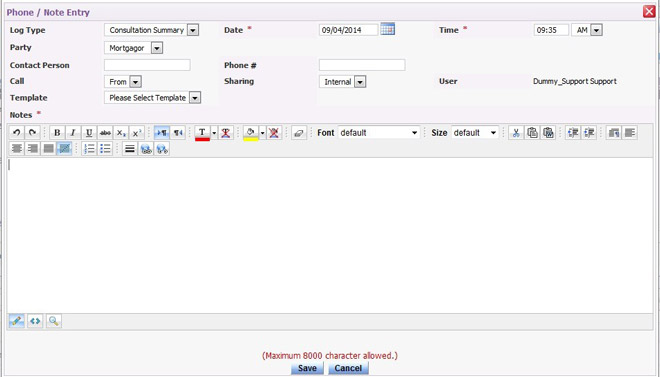Set right-to-left text direction
This screenshot has height=377, width=660.
(x=178, y=133)
